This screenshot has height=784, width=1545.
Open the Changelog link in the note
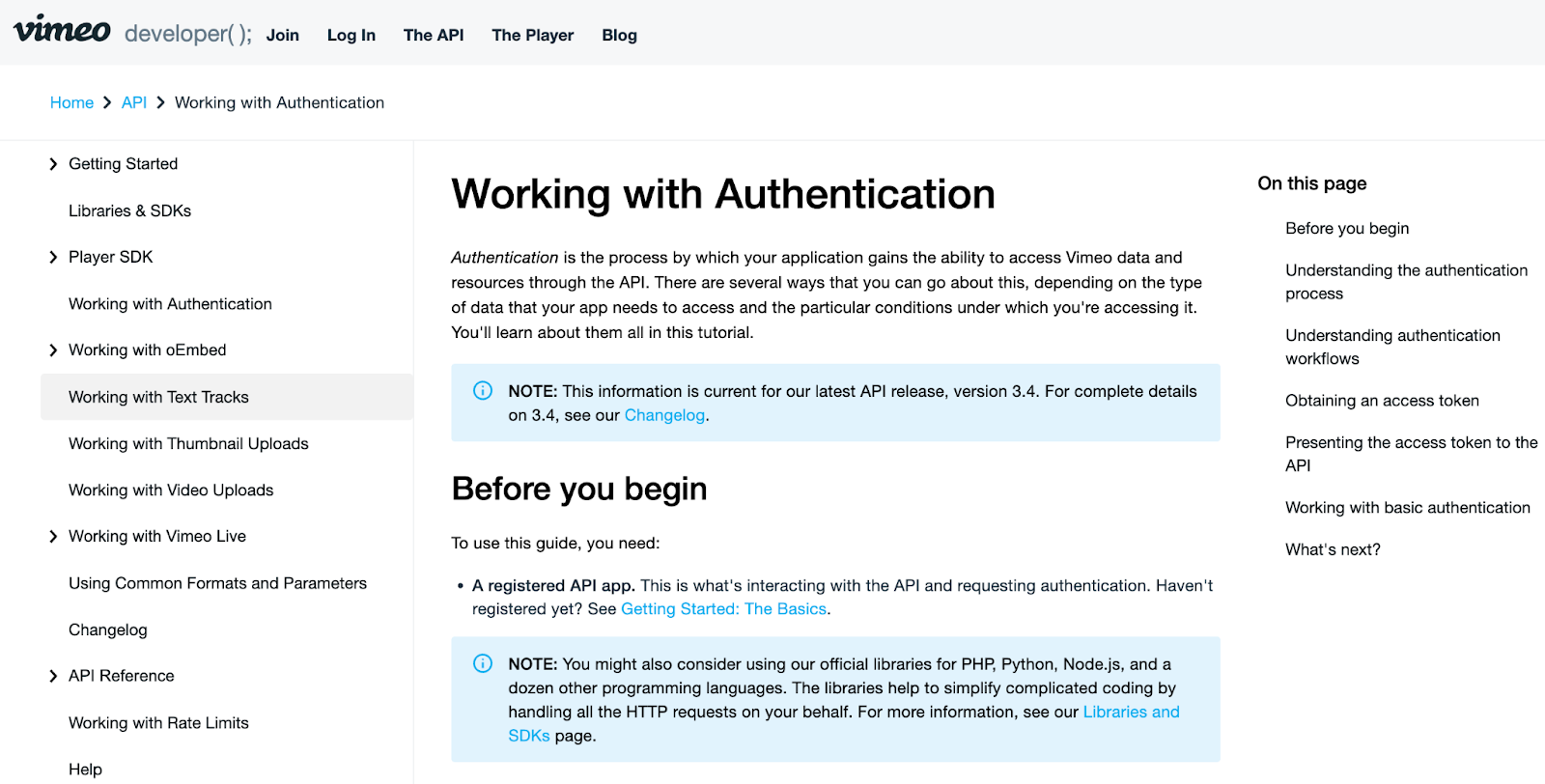point(664,415)
